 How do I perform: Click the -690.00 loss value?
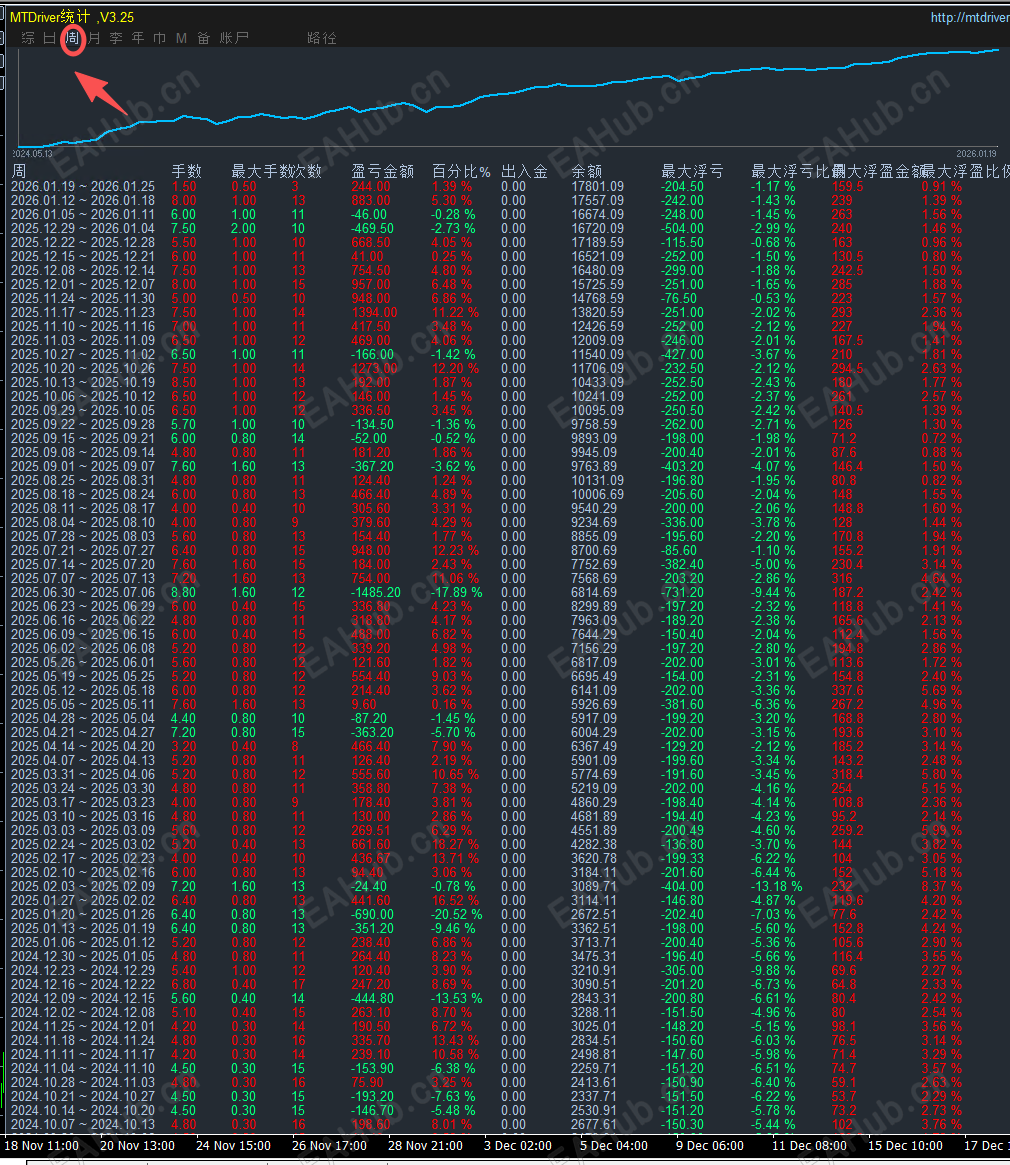click(372, 915)
